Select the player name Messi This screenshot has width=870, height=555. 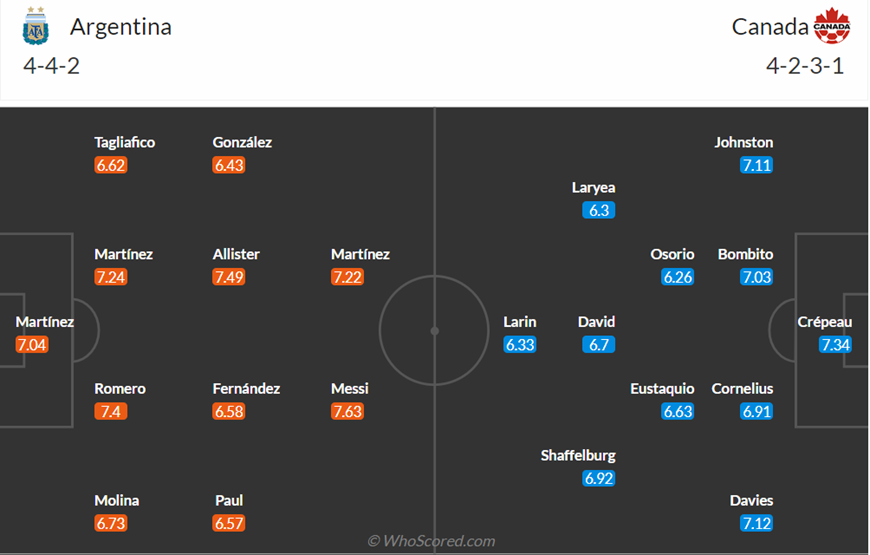pos(350,388)
